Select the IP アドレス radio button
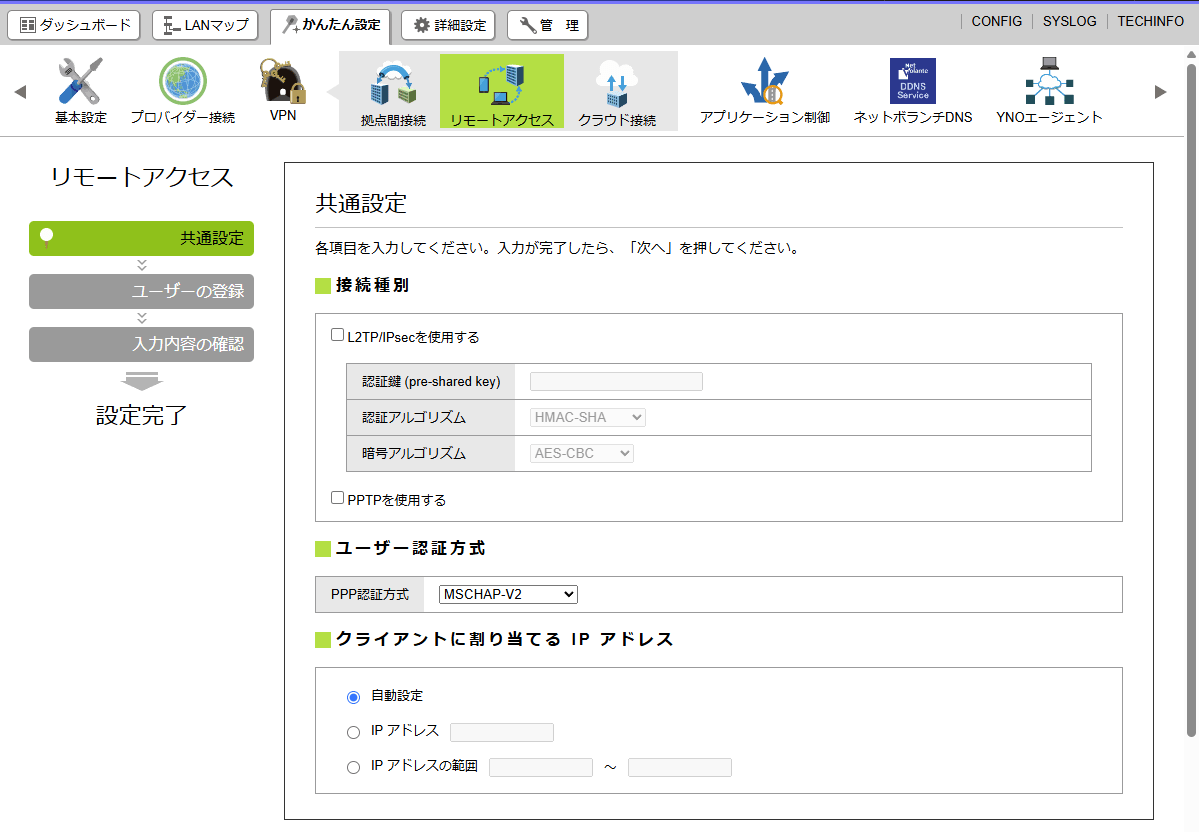The image size is (1199, 832). (353, 733)
